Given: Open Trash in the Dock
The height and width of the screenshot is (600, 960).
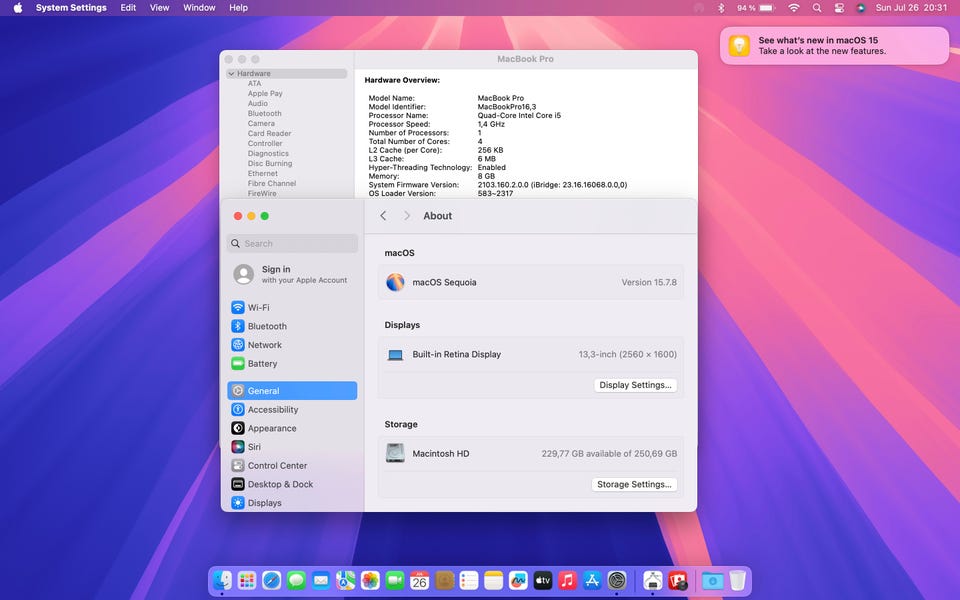Looking at the screenshot, I should click(738, 580).
